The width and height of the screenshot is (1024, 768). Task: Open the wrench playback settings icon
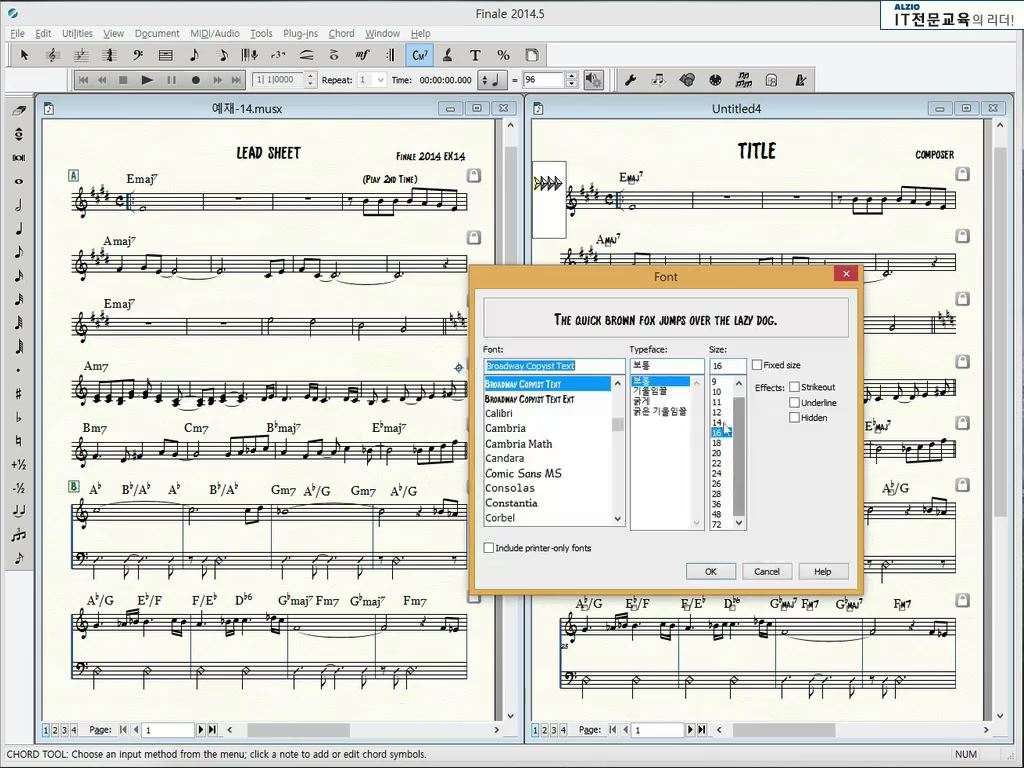click(x=630, y=80)
